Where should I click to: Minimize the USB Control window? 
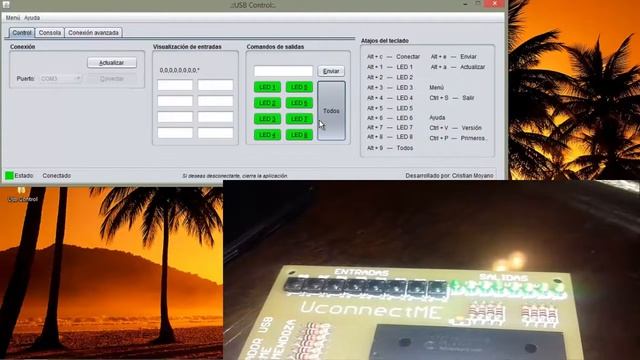point(465,4)
